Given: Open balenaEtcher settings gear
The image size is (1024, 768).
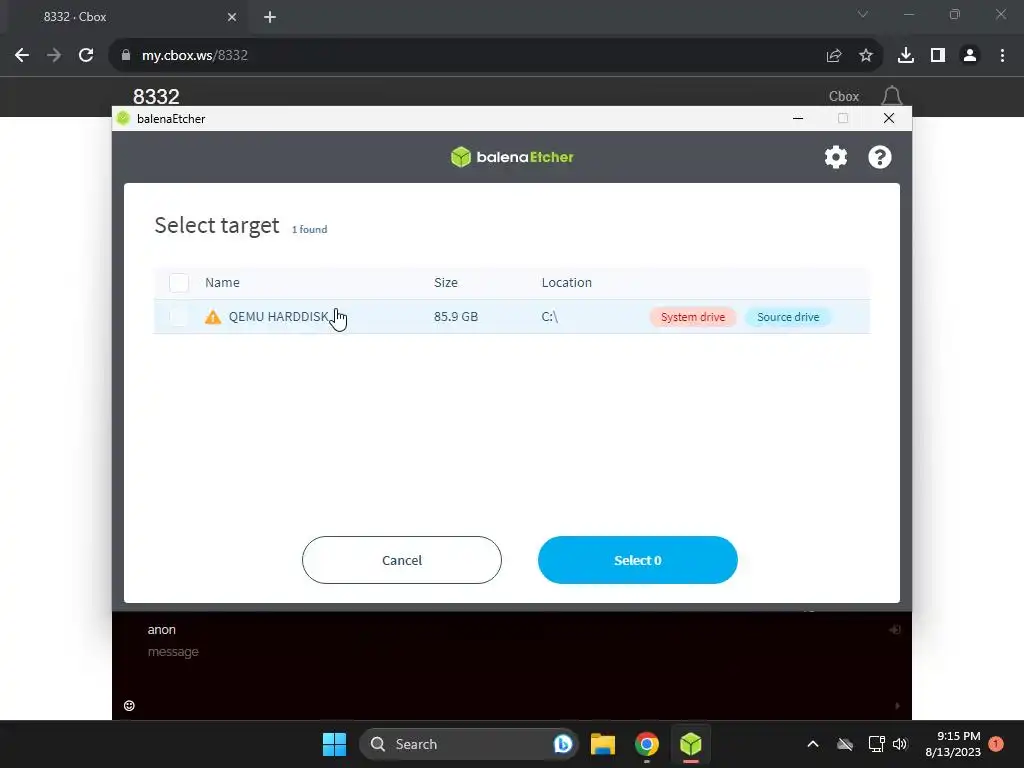Looking at the screenshot, I should [835, 157].
